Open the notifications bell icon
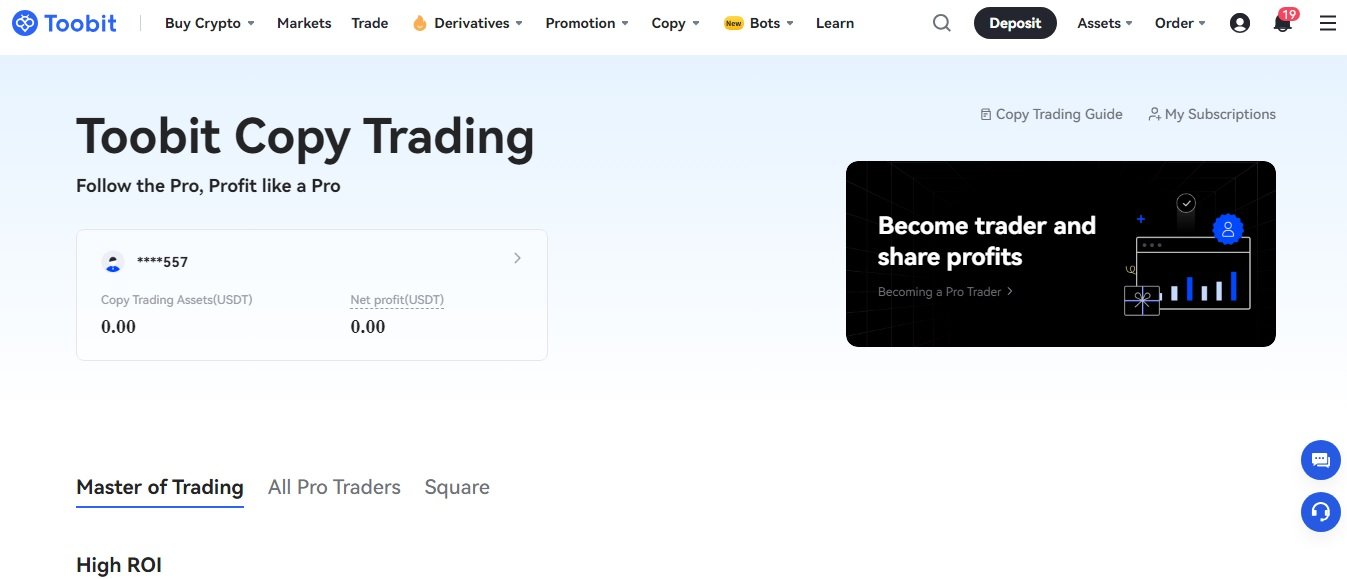Image resolution: width=1347 pixels, height=579 pixels. (x=1282, y=23)
